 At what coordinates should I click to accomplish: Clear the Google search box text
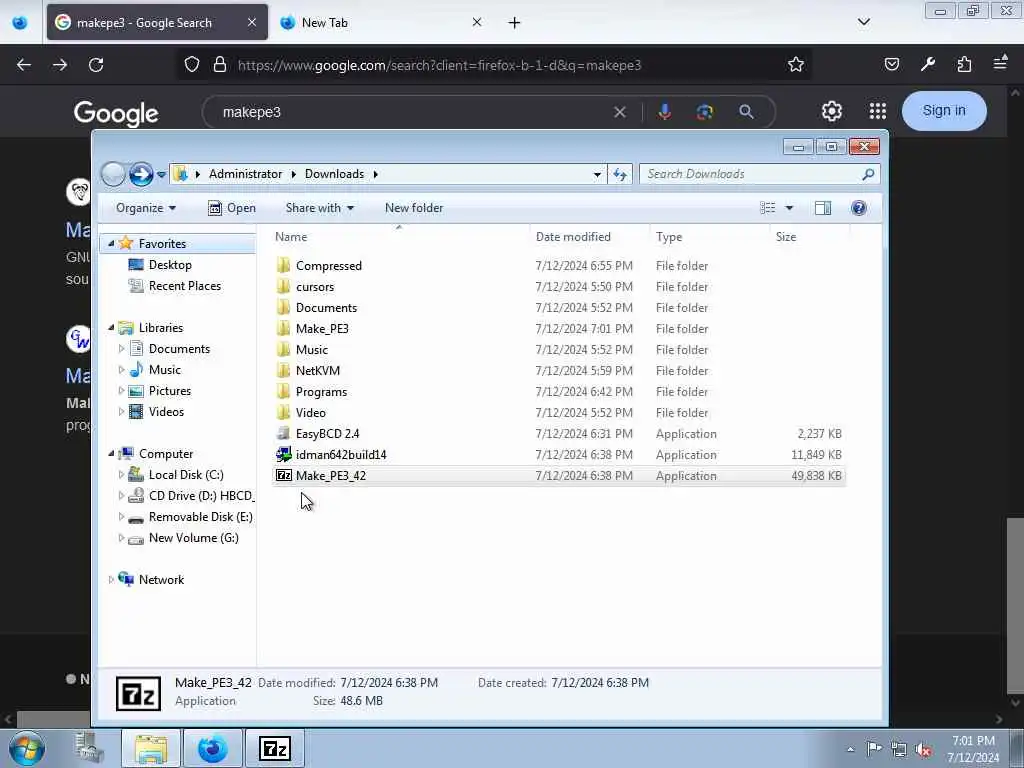coord(620,112)
